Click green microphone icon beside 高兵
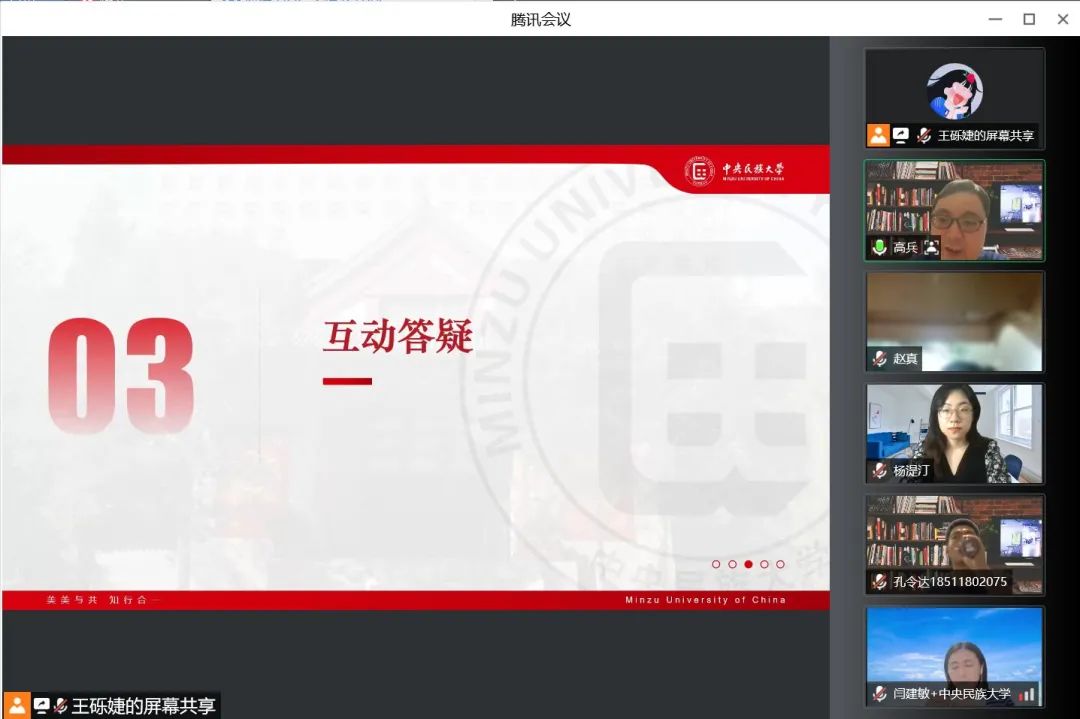1080x719 pixels. pos(879,247)
